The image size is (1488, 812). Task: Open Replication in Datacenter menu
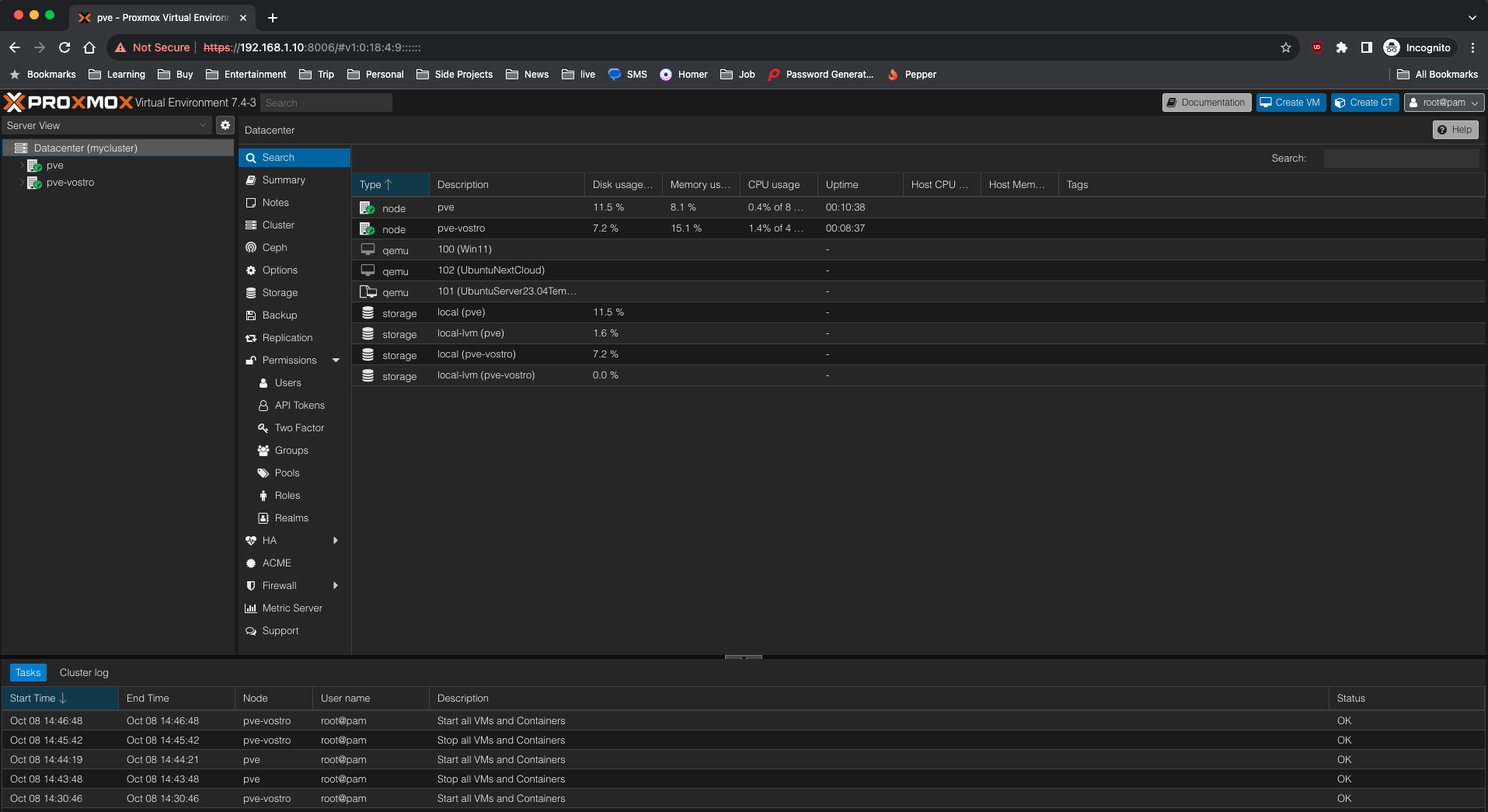click(x=294, y=337)
